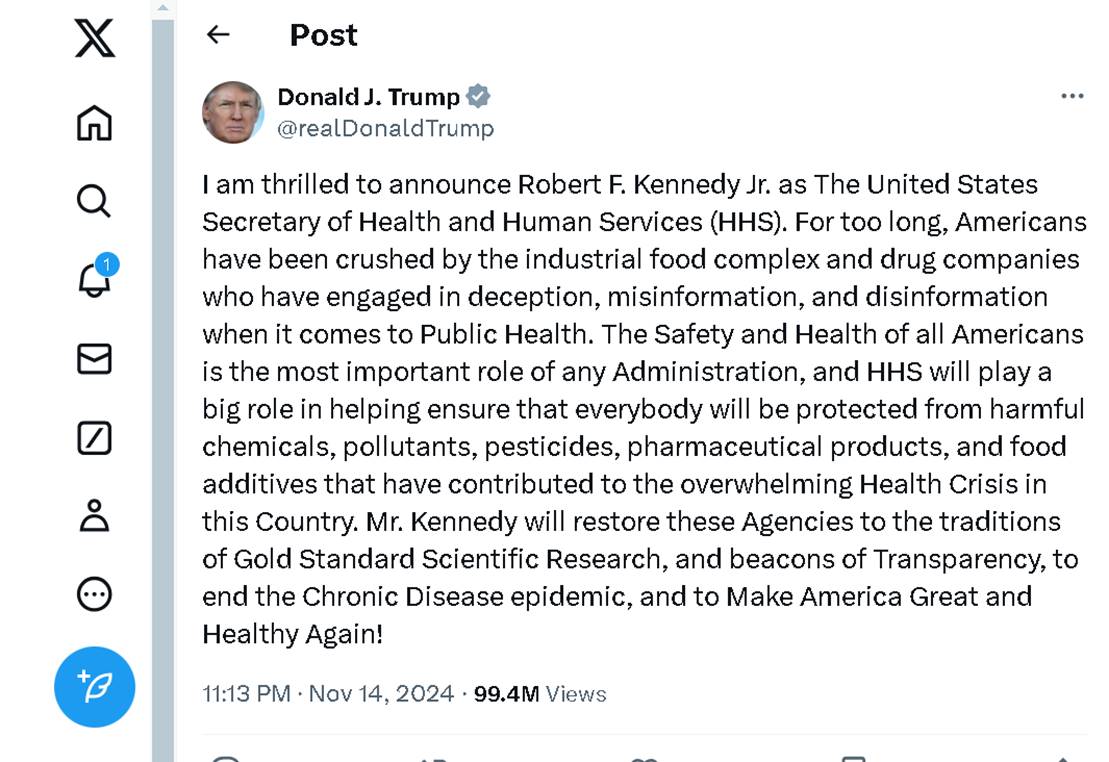
Task: Click the X logo in the sidebar
Action: click(94, 38)
